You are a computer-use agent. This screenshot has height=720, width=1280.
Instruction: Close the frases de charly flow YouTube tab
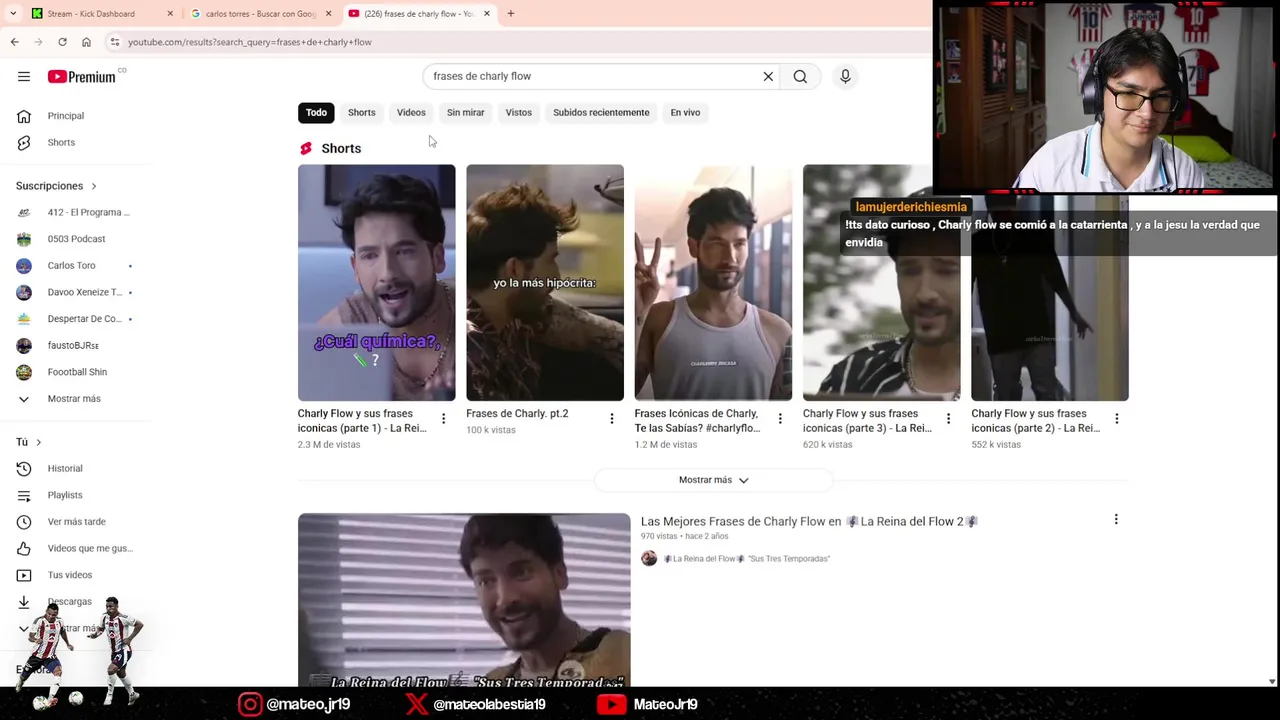pyautogui.click(x=487, y=13)
